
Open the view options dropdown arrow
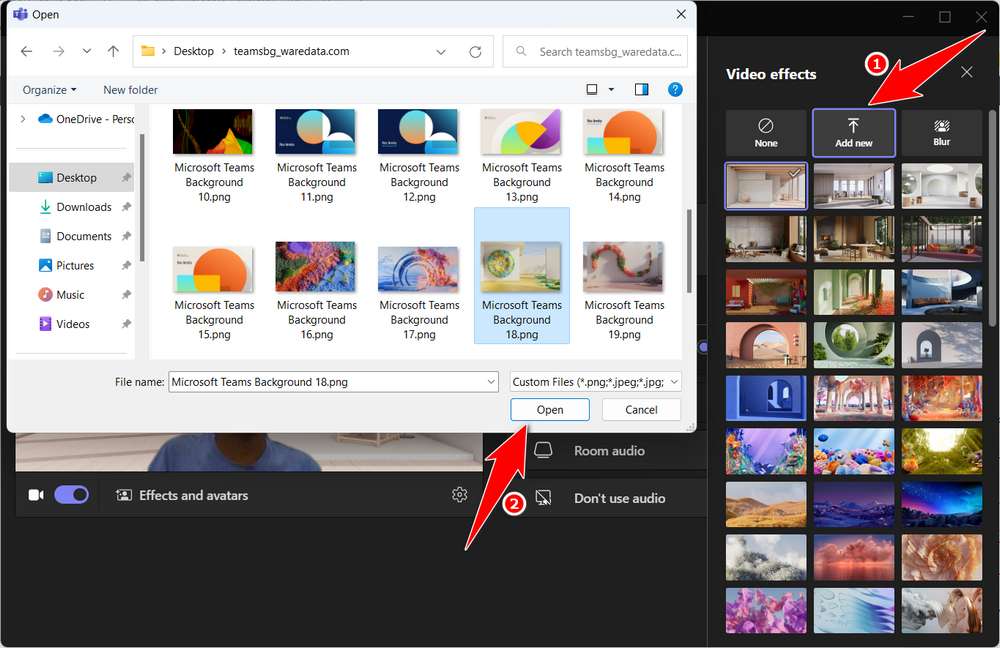tap(611, 89)
